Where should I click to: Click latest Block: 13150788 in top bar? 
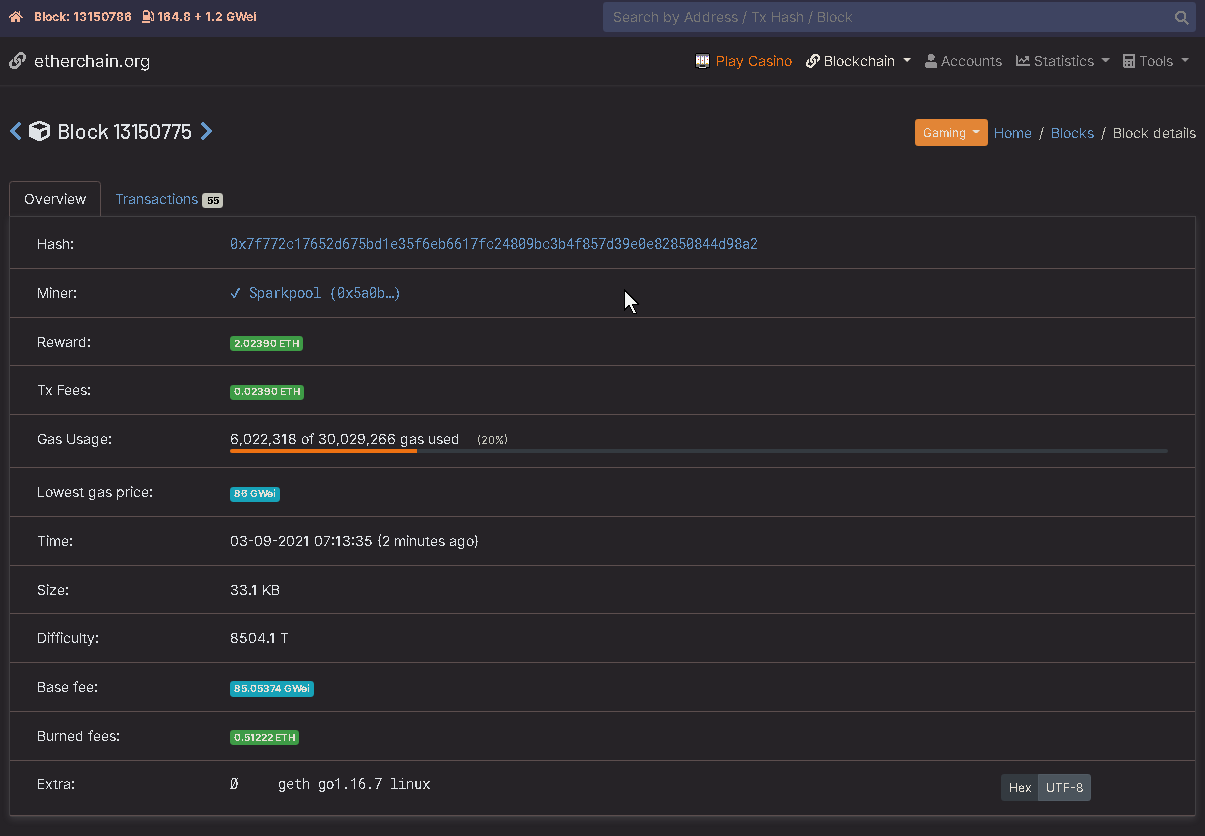click(82, 17)
